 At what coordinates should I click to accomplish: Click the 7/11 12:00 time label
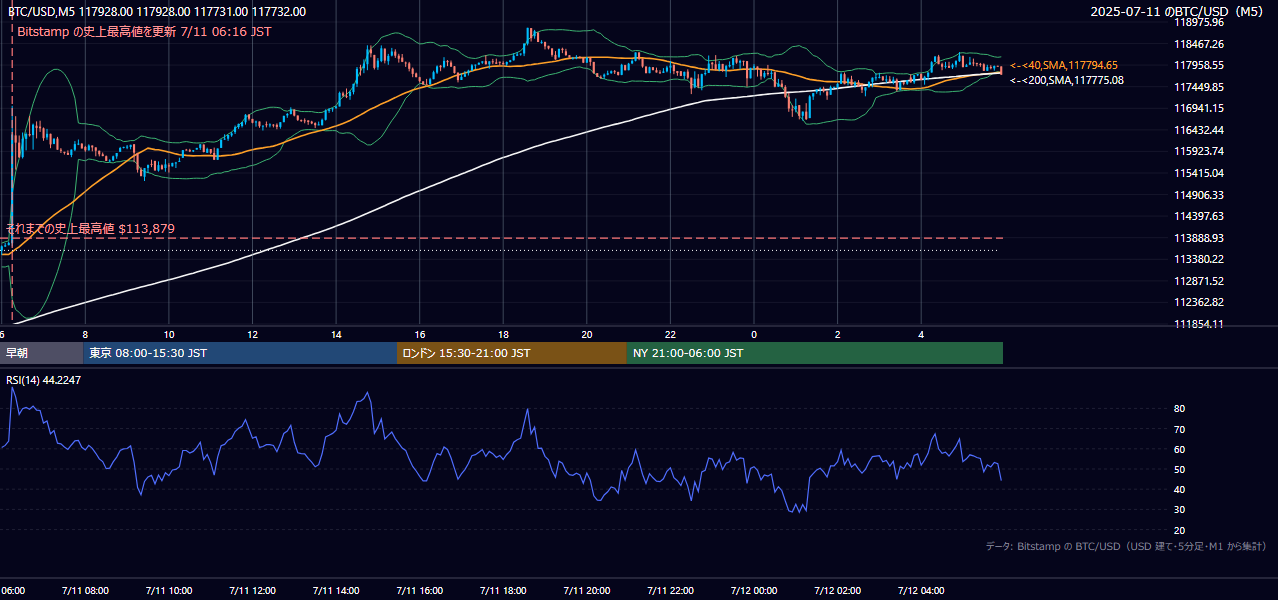click(x=252, y=591)
